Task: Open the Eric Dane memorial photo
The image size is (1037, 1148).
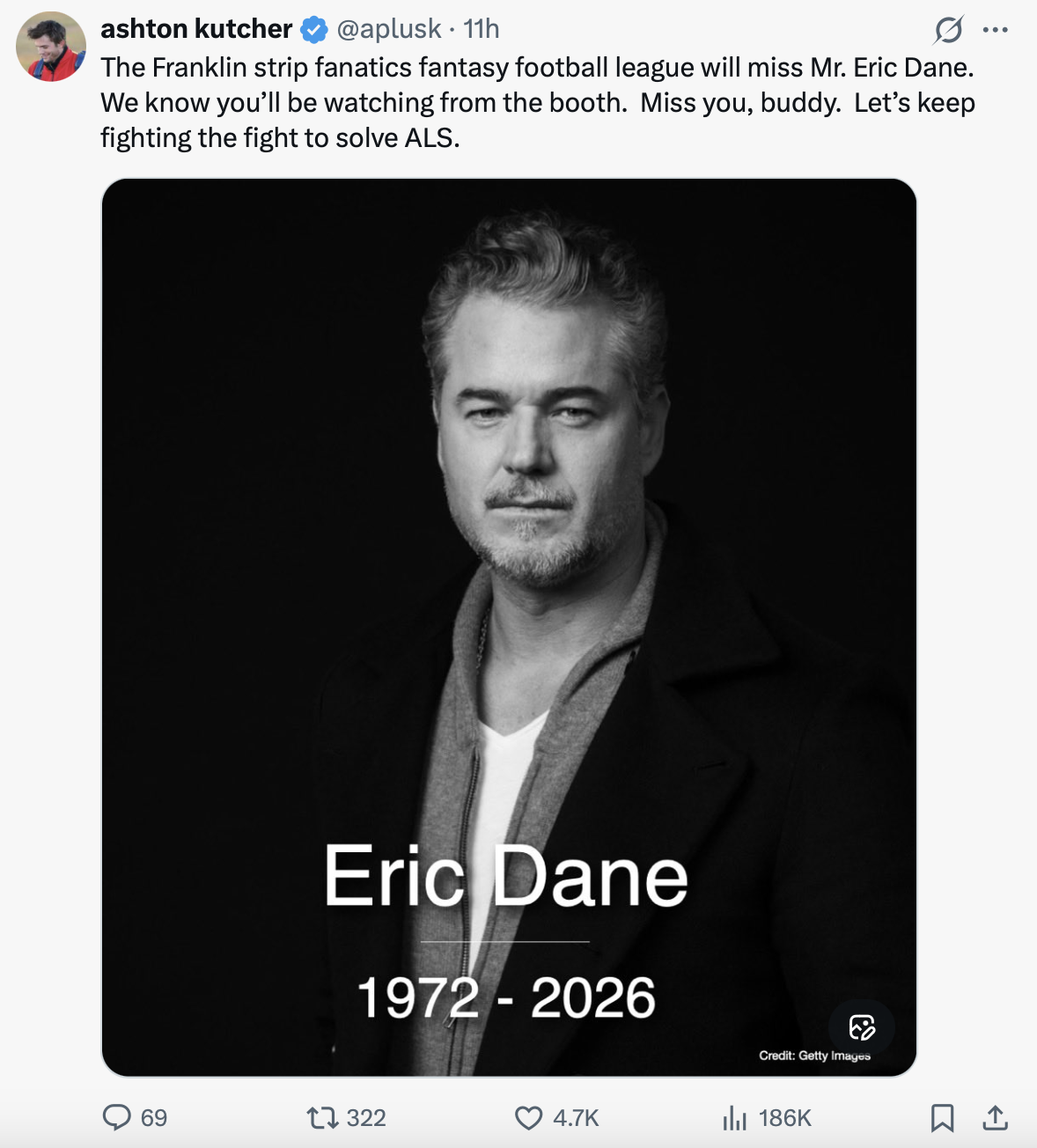Action: (509, 627)
